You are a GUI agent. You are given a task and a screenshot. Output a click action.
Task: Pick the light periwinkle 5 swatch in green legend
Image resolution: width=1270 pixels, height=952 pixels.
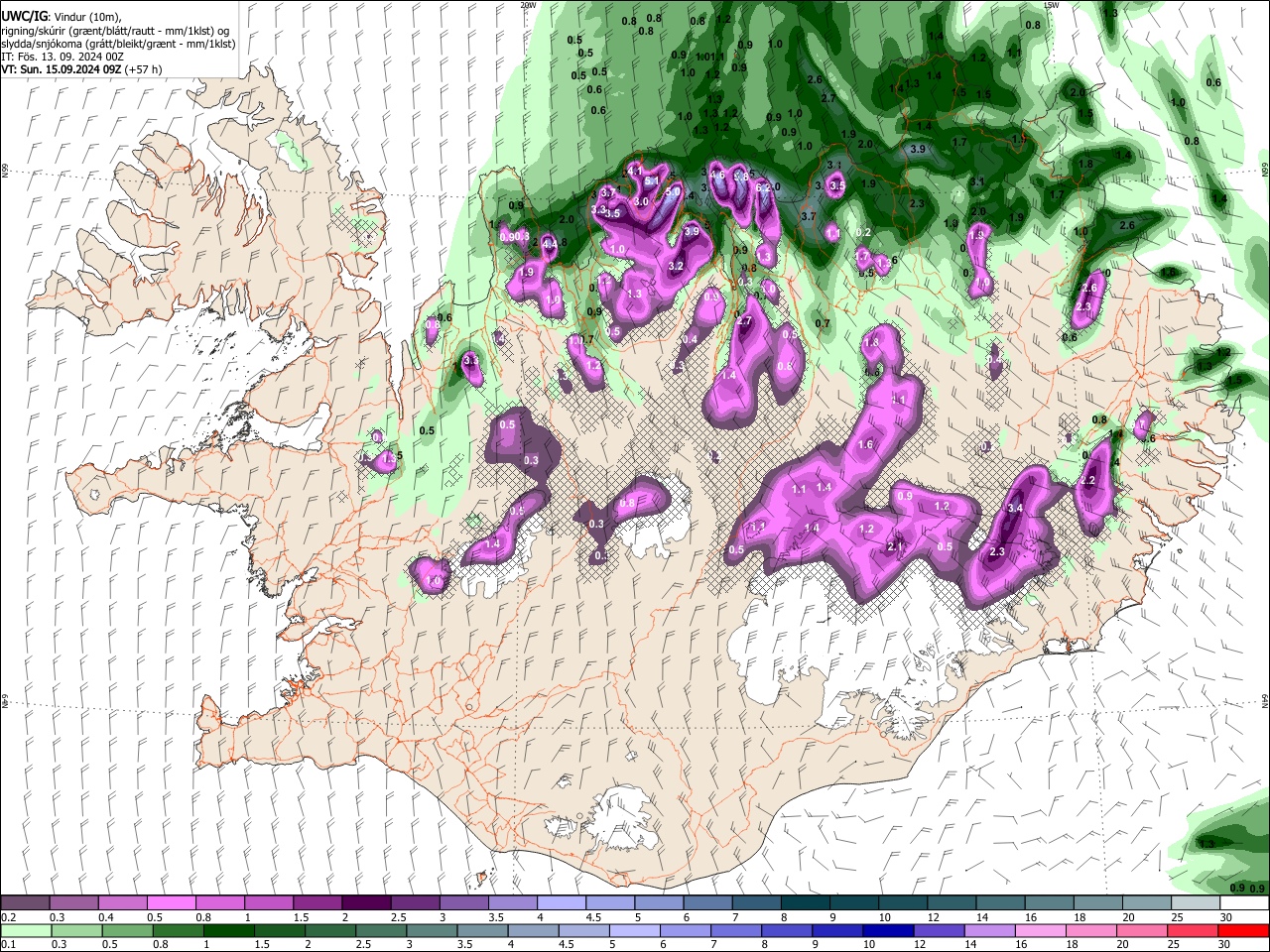pyautogui.click(x=635, y=931)
